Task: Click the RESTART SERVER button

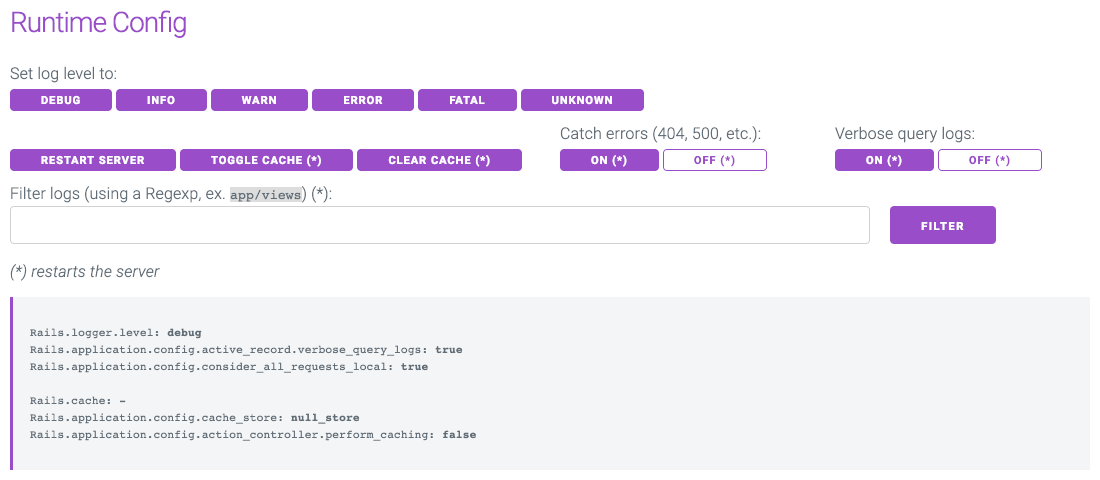Action: 93,160
